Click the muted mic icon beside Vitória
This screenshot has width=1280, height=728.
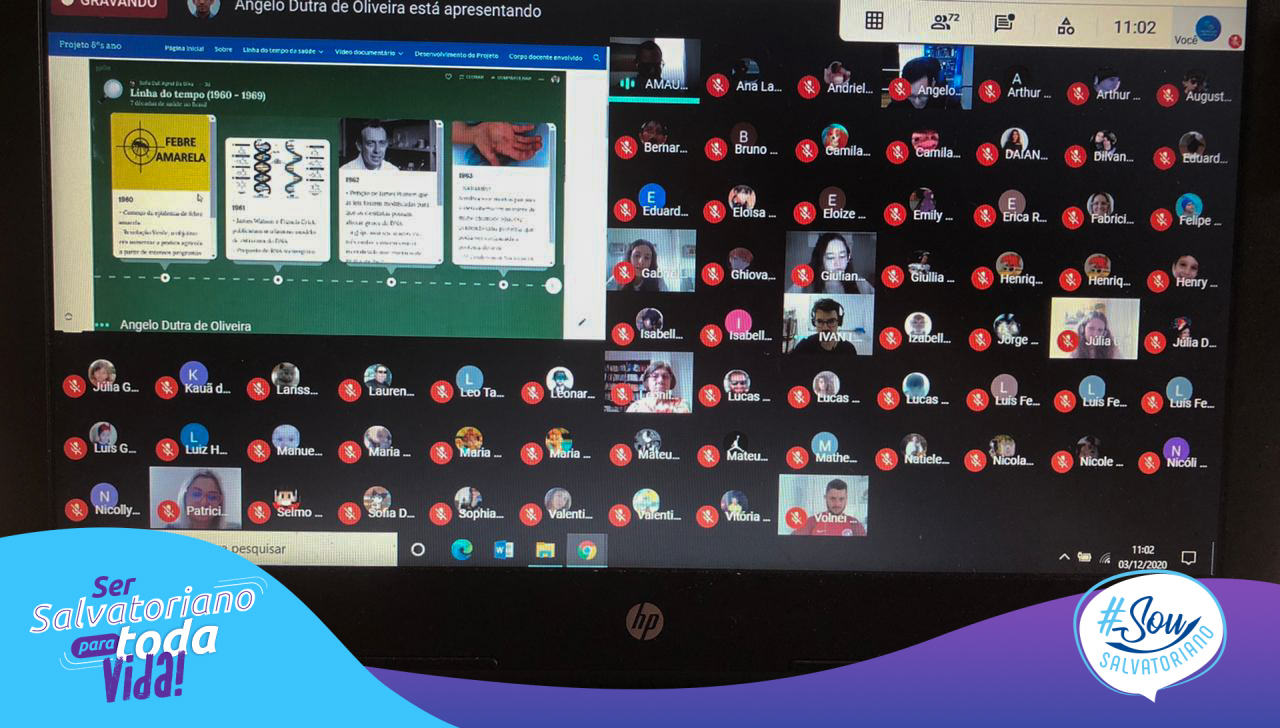[x=707, y=516]
